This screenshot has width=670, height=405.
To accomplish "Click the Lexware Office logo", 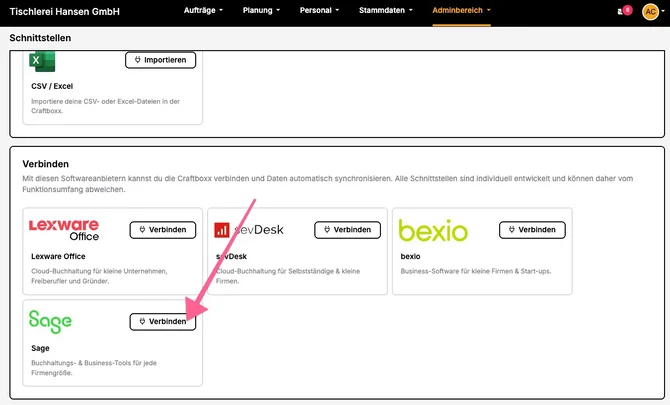I will pos(64,230).
